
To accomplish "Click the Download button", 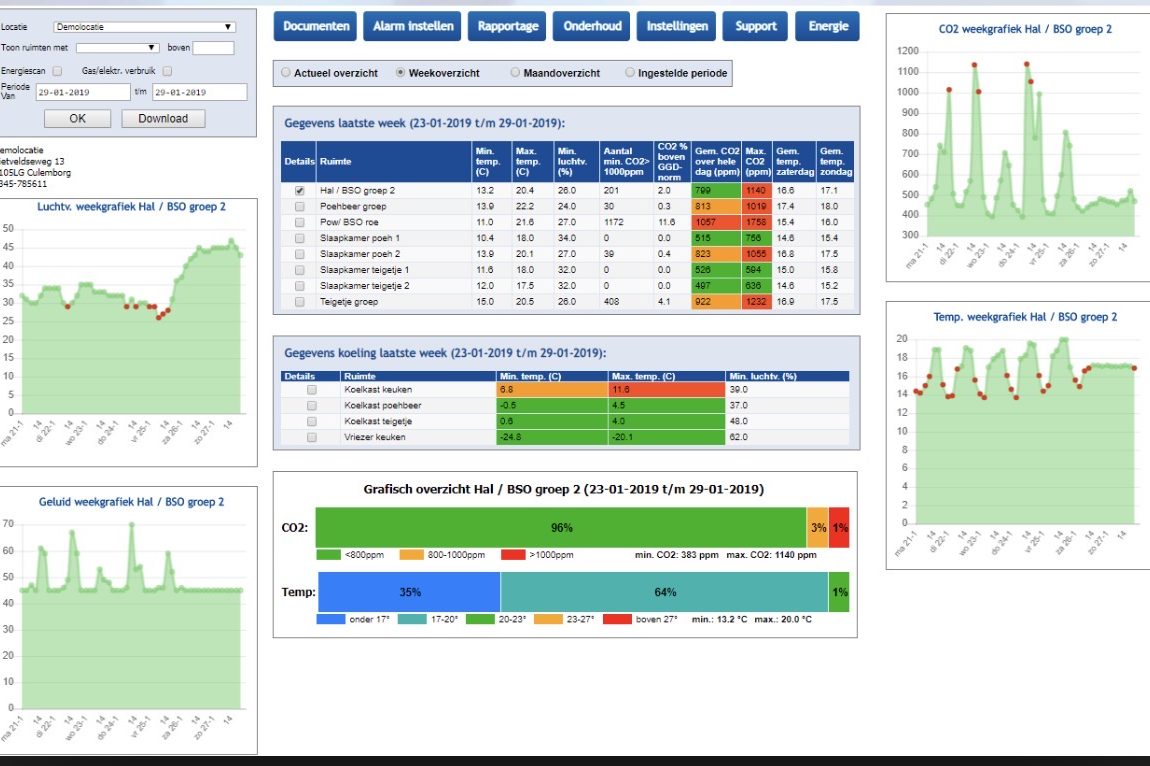I will (163, 118).
